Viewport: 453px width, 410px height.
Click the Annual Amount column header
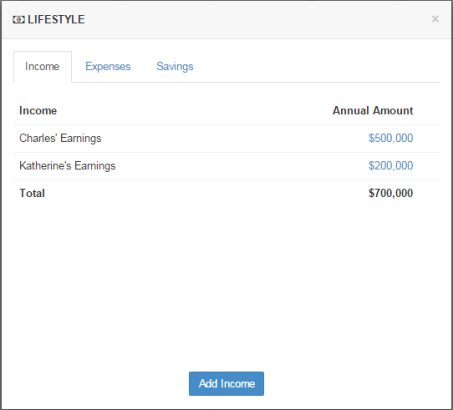(373, 111)
